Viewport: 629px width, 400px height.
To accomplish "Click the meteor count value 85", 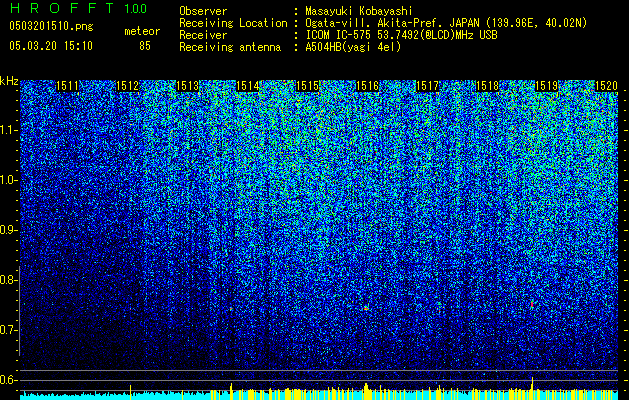I will coord(145,46).
